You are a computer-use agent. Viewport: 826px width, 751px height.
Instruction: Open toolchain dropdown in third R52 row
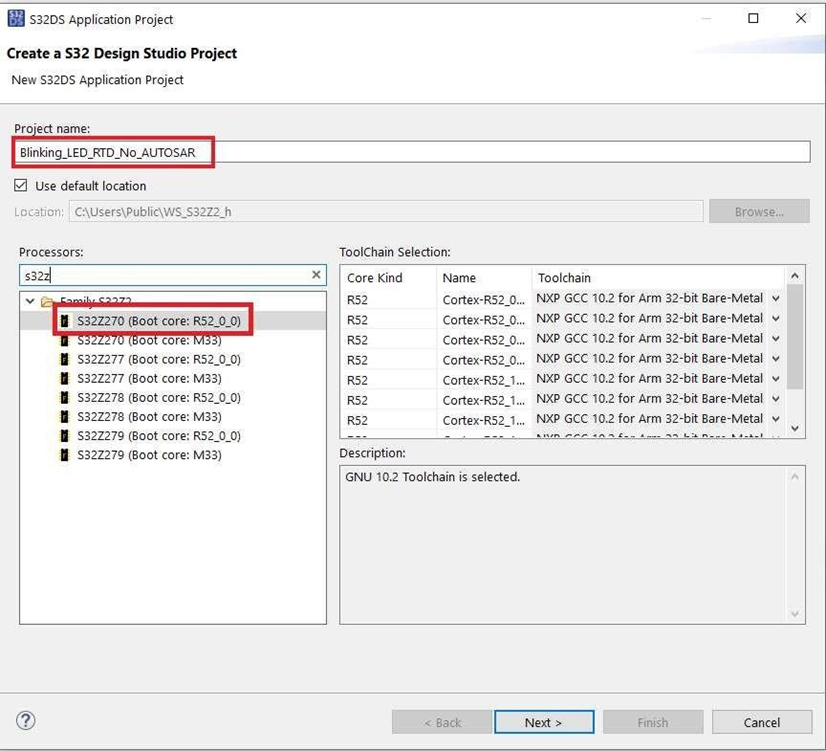775,338
